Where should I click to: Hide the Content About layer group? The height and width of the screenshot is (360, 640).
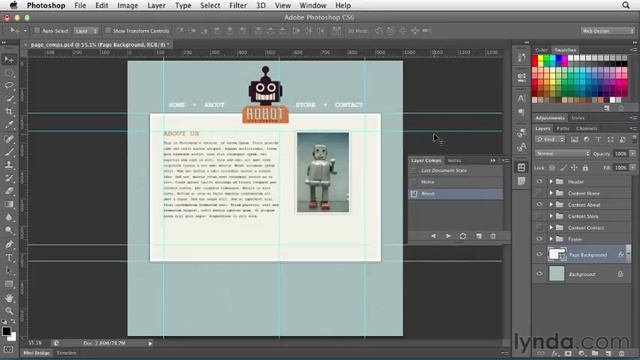(540, 204)
